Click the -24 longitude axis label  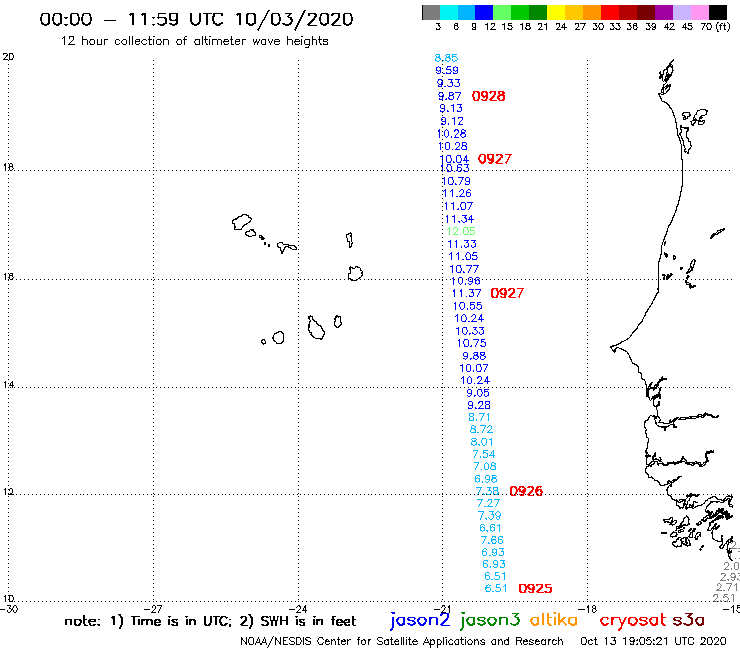coord(298,609)
